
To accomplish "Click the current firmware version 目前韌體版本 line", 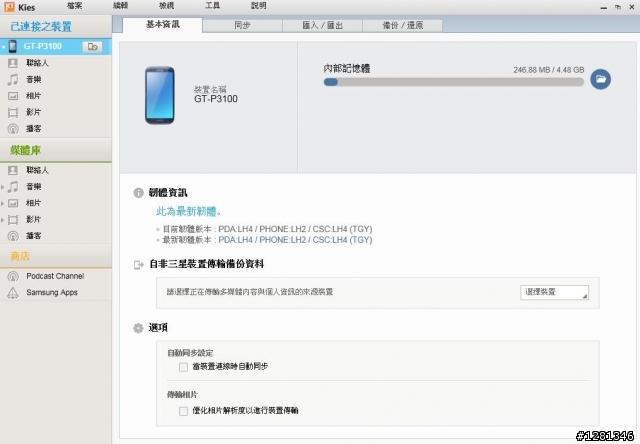I will tap(267, 229).
